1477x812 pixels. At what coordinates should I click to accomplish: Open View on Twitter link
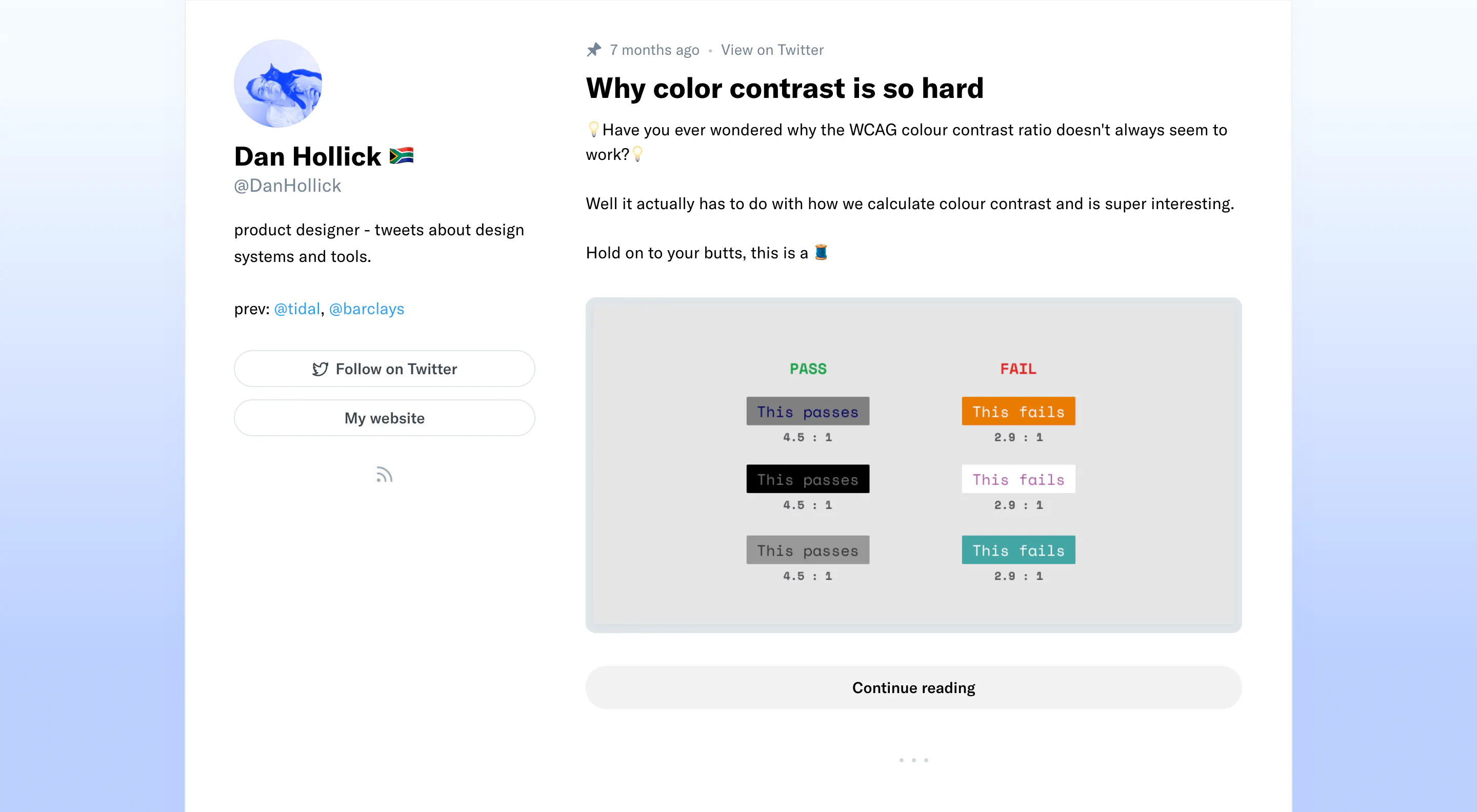click(772, 50)
